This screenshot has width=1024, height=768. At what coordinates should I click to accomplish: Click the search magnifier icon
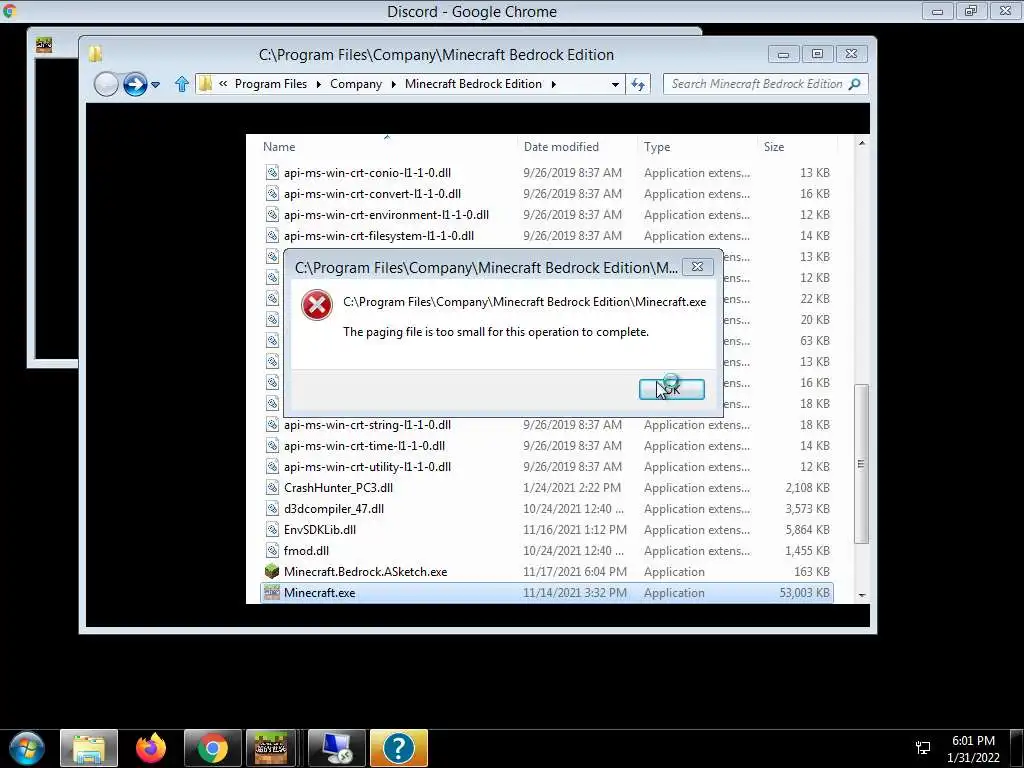tap(855, 84)
